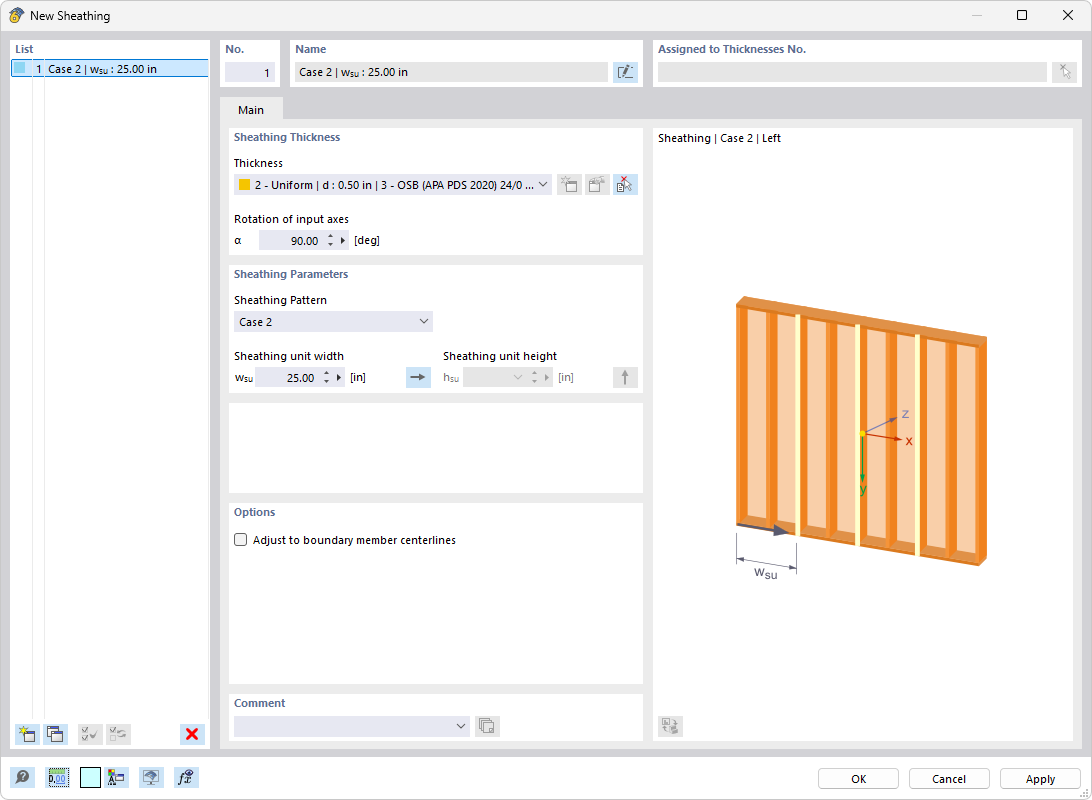Screen dimensions: 1092x800
Task: Switch to the Main tab
Action: pyautogui.click(x=250, y=110)
